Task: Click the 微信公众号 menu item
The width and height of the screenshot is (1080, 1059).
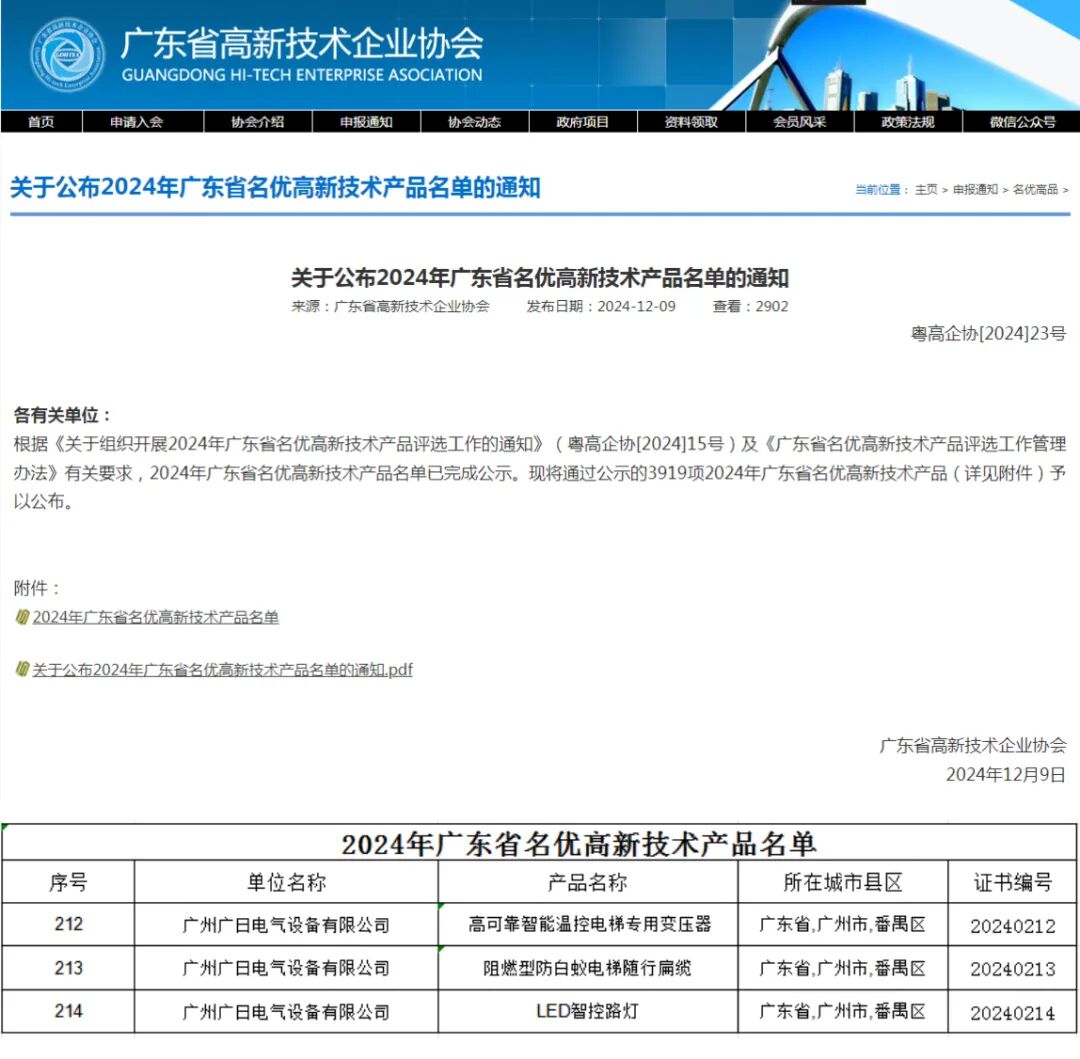Action: [x=1022, y=122]
